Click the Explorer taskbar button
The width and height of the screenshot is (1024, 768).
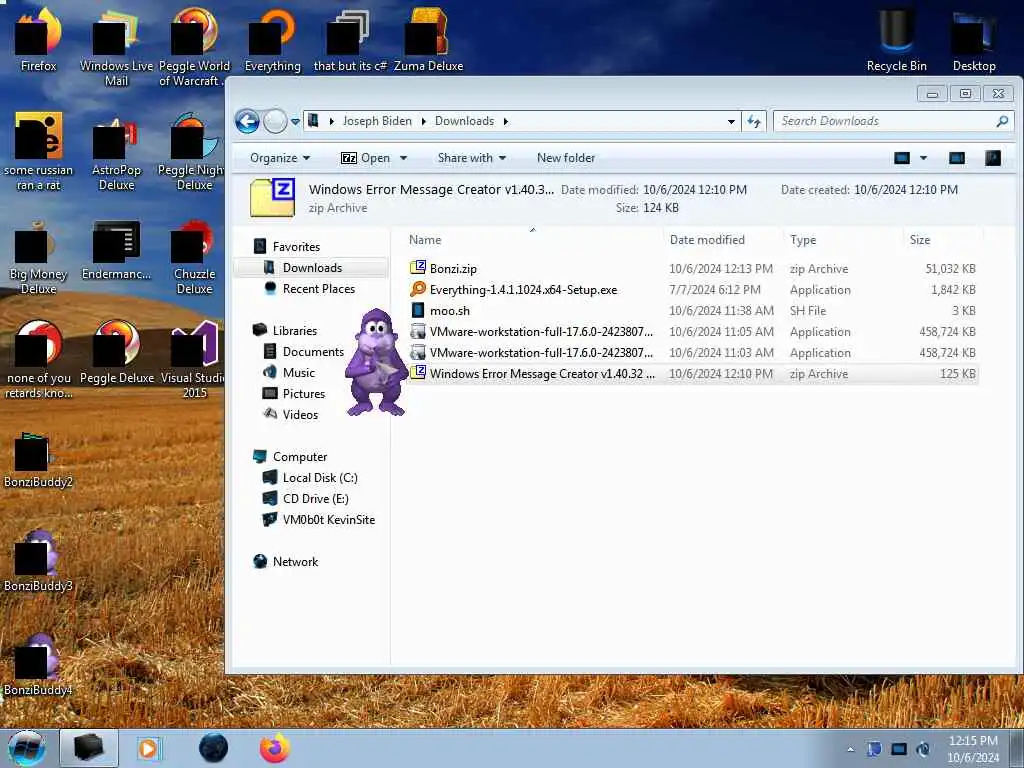pos(89,748)
